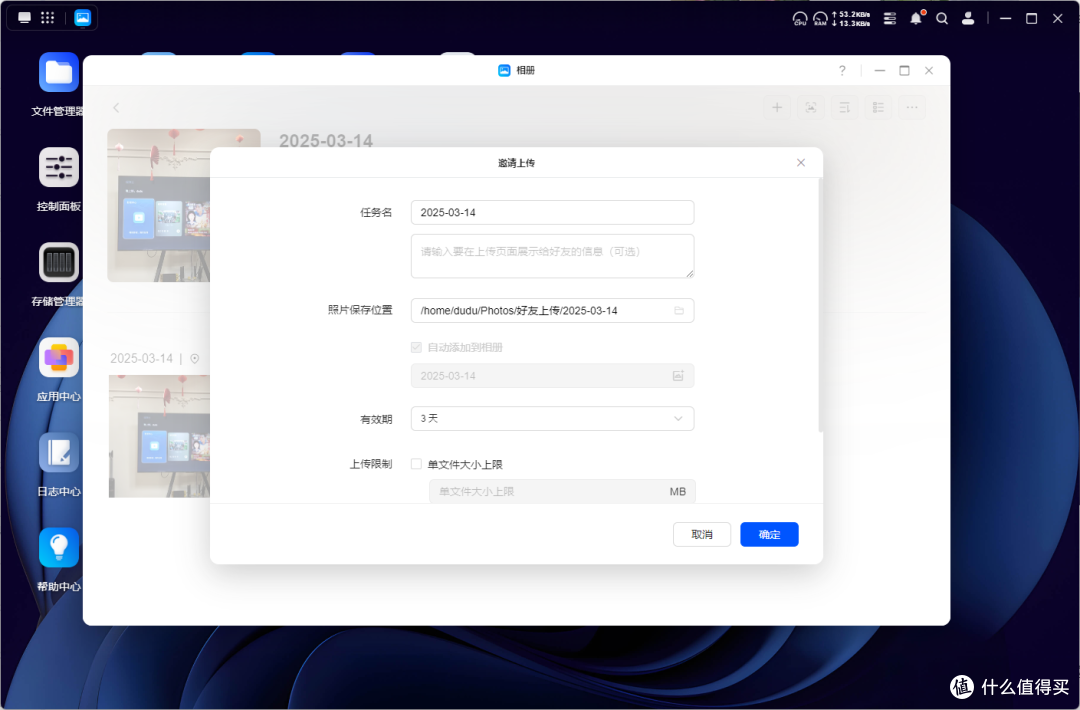
Task: Open the 文件管理器 desktop icon
Action: 59,72
